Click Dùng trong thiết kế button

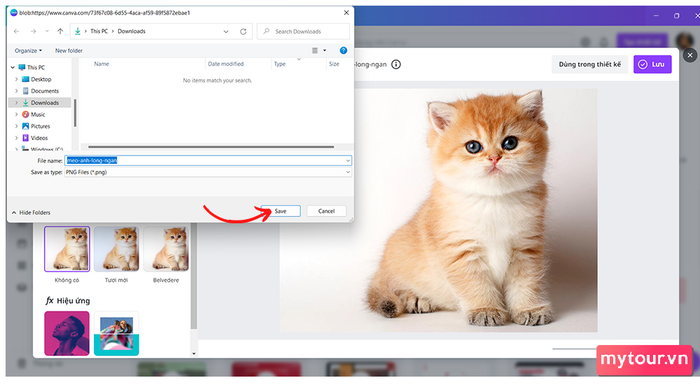click(590, 64)
